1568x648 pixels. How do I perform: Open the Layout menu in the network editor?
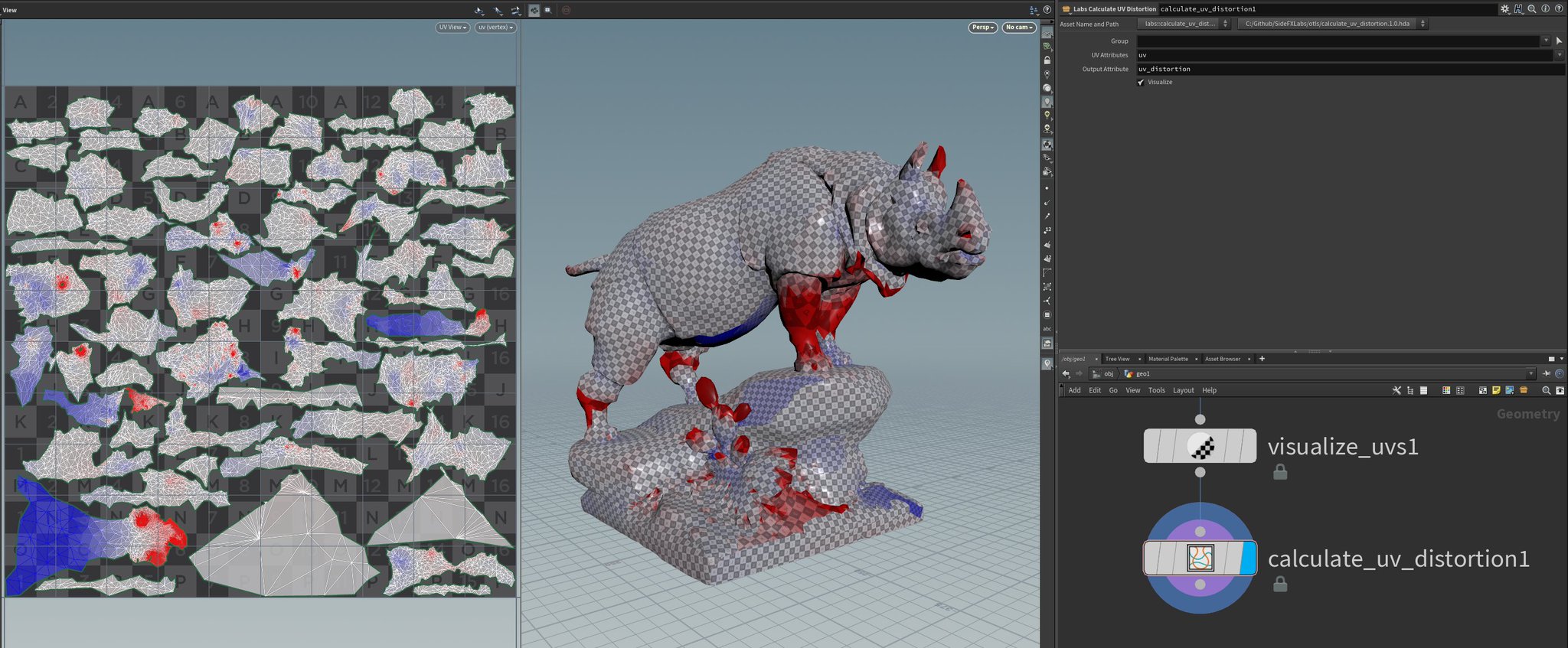[x=1184, y=390]
